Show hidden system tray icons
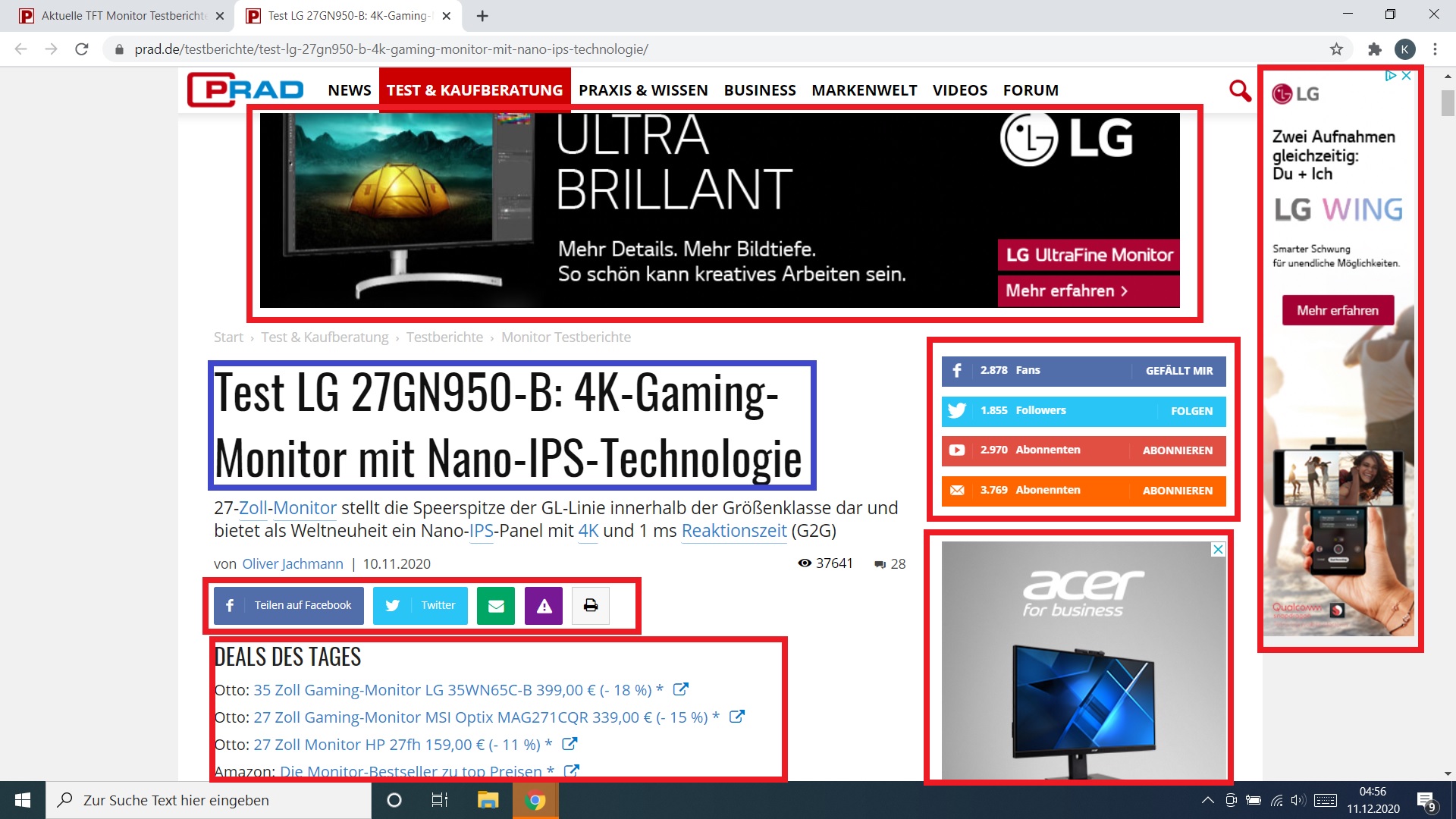Image resolution: width=1456 pixels, height=819 pixels. click(1207, 800)
